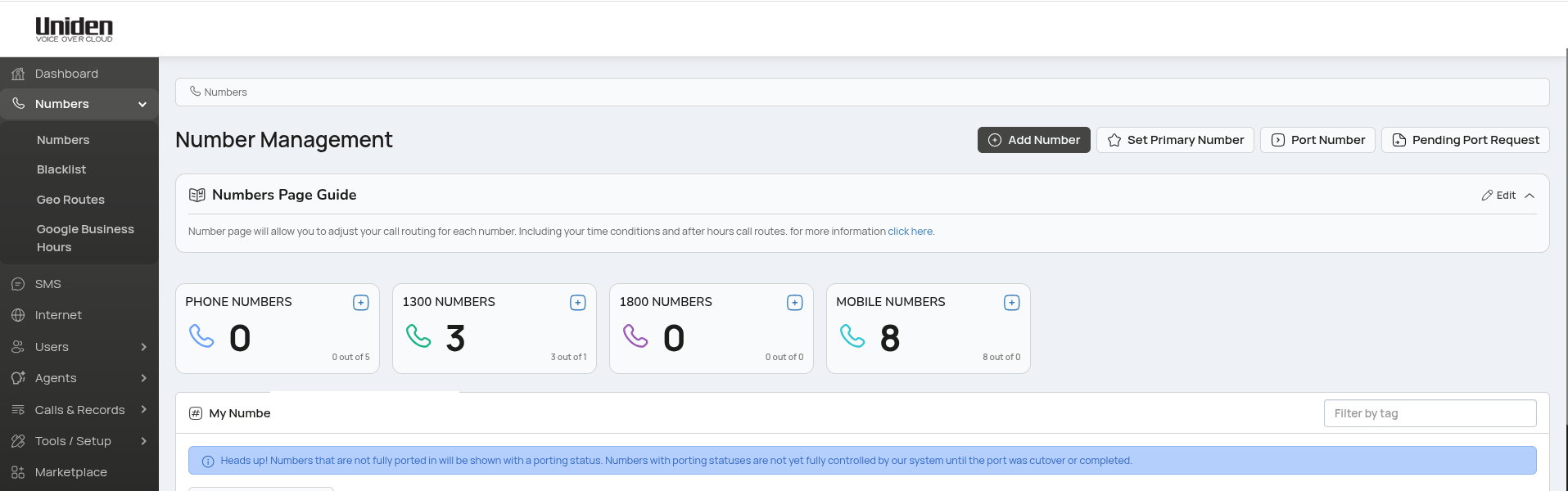Expand the Users submenu arrow

tap(144, 347)
